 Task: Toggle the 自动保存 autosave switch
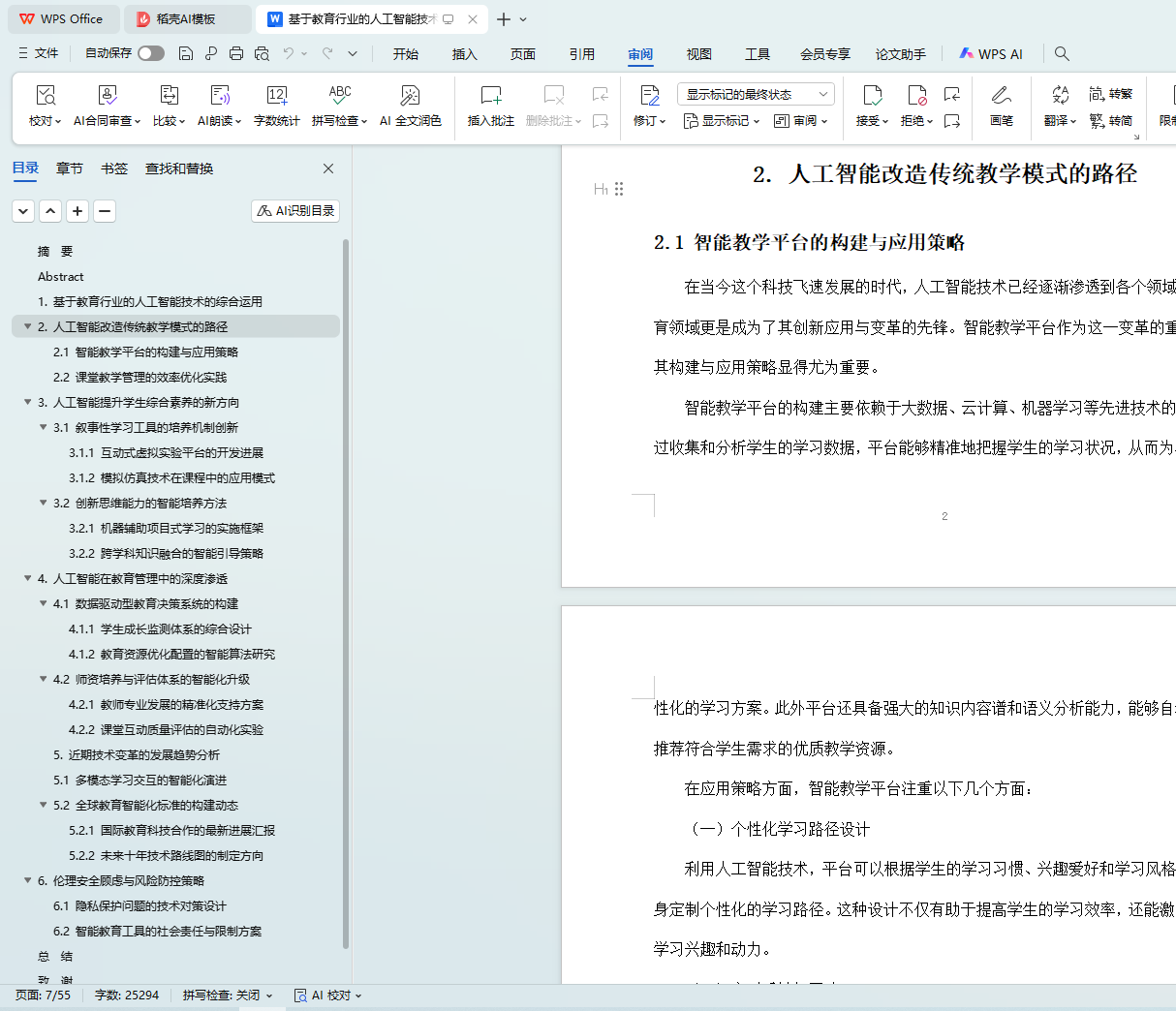tap(151, 53)
